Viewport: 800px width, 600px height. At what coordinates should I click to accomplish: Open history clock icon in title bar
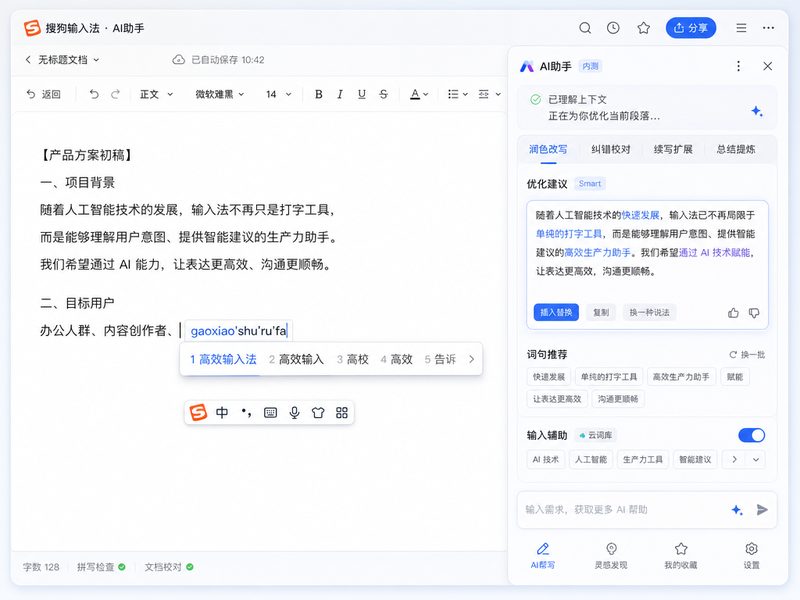(x=613, y=28)
